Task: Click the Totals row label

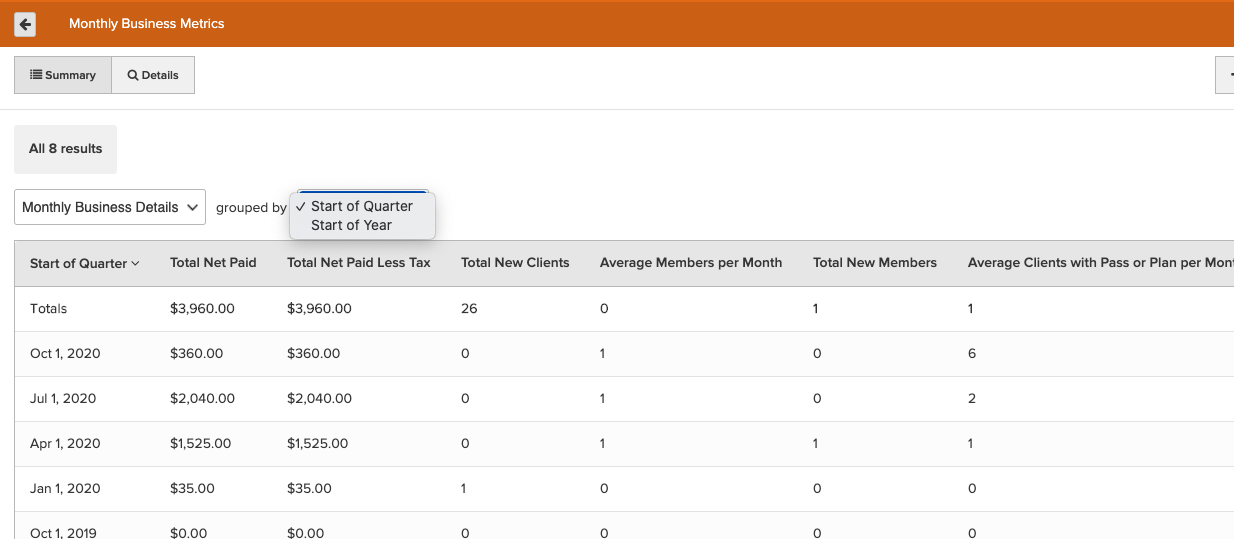Action: point(49,309)
